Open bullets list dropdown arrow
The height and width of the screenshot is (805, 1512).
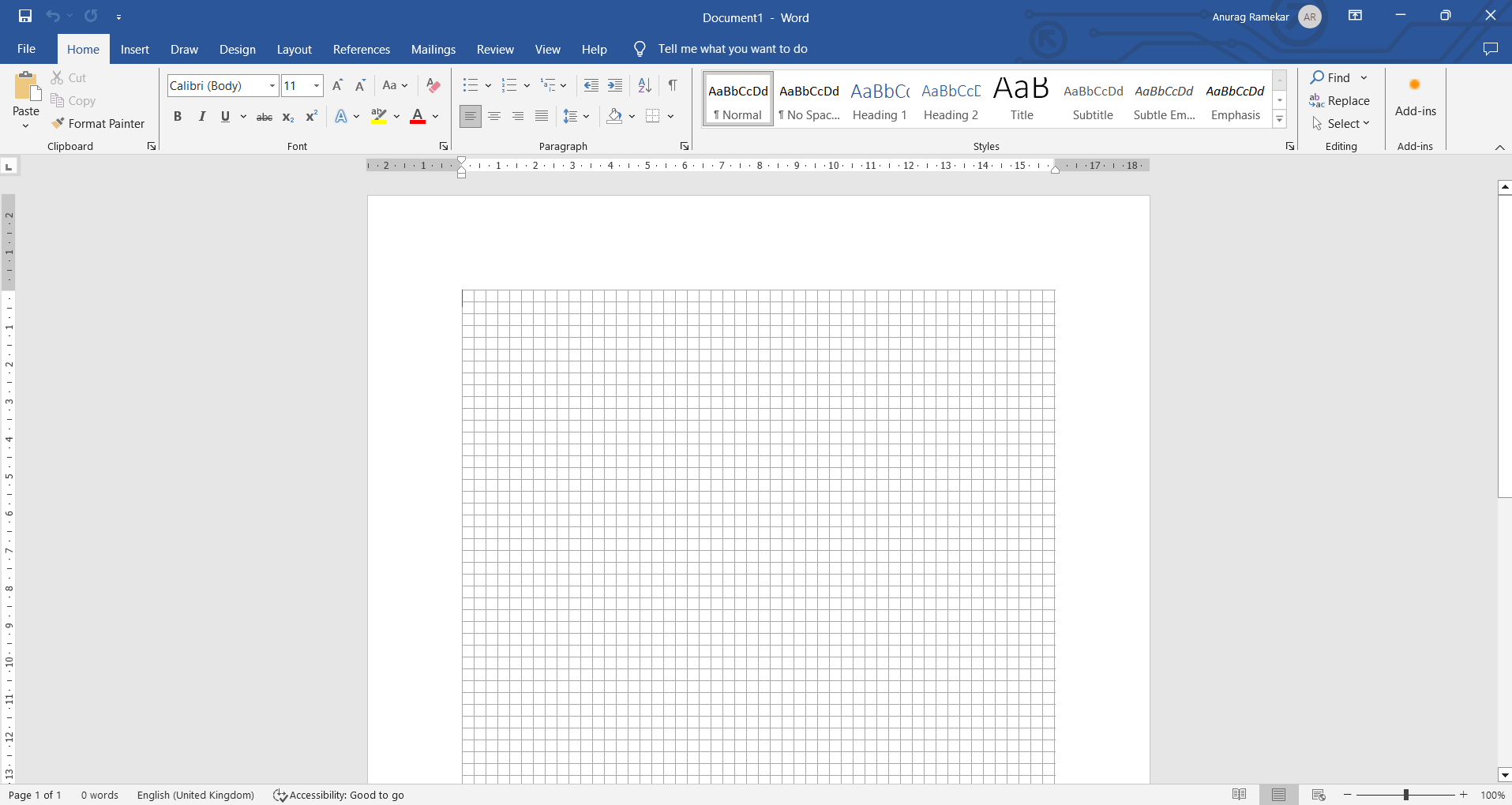coord(488,85)
